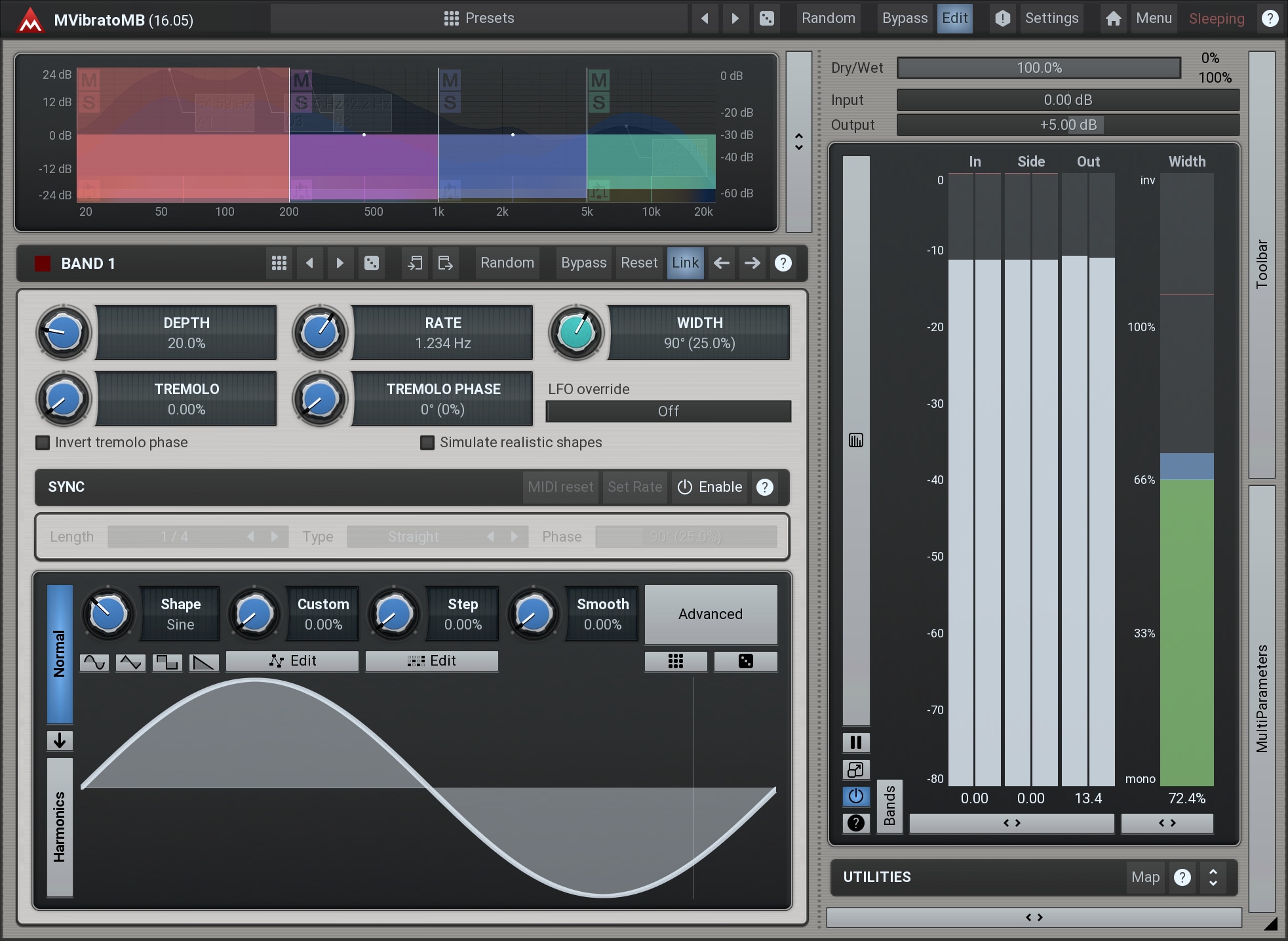Screen dimensions: 1288x941
Task: Go to previous preset arrow in top bar
Action: 705,18
